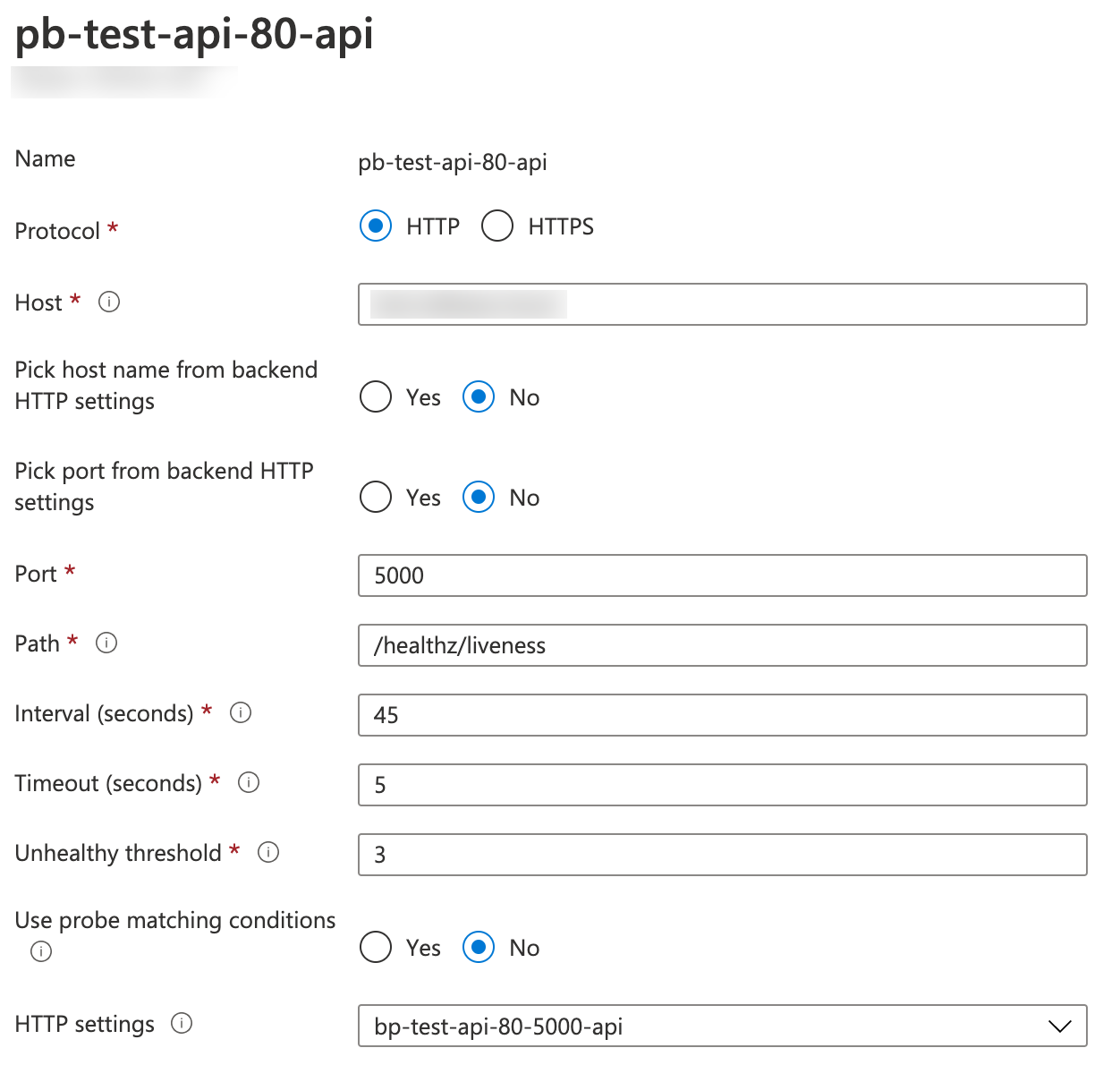The image size is (1120, 1065).
Task: Click the Unhealthy threshold info icon
Action: coord(268,852)
